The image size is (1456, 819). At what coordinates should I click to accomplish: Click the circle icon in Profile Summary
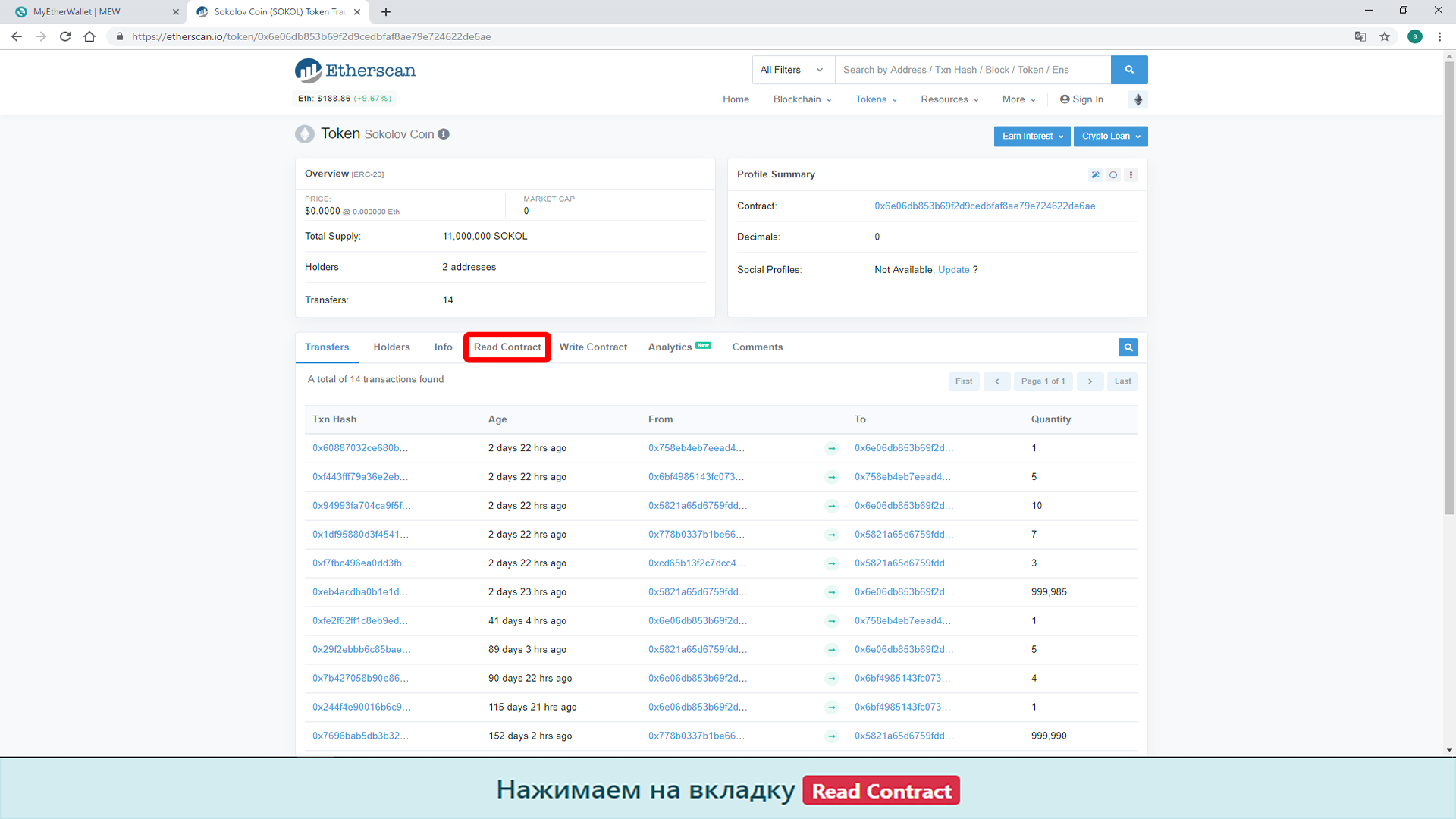1113,175
